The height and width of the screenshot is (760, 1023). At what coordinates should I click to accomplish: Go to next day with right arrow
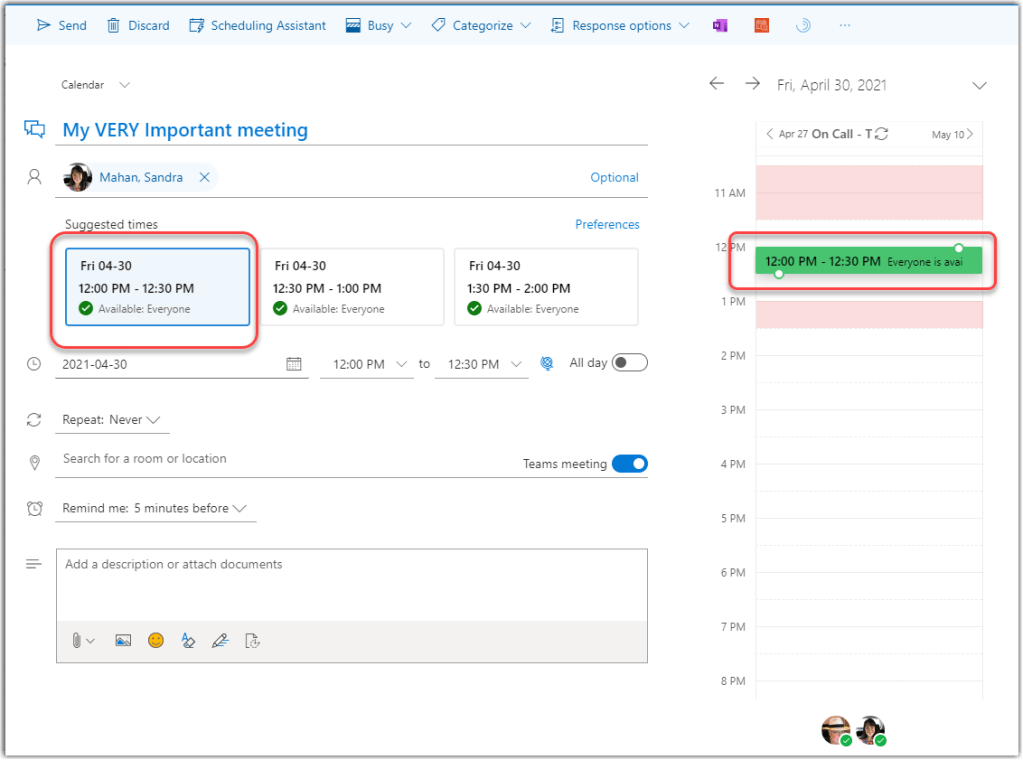(x=752, y=84)
